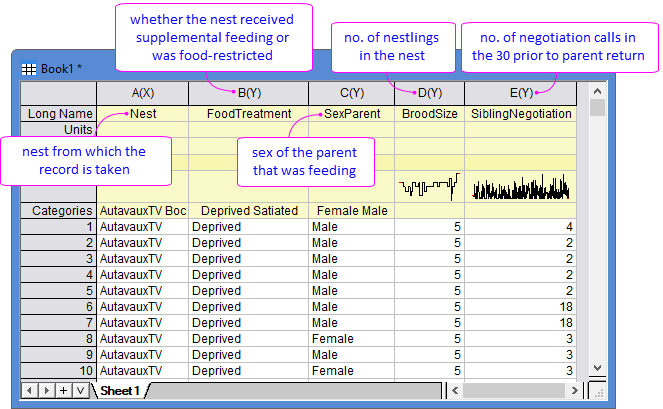Select column B(Y) header

[x=249, y=93]
